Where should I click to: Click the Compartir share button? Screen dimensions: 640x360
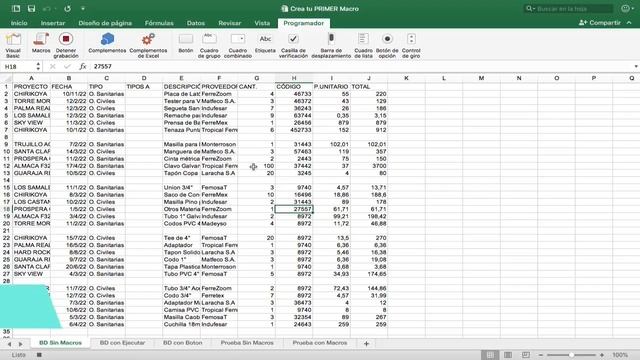600,23
